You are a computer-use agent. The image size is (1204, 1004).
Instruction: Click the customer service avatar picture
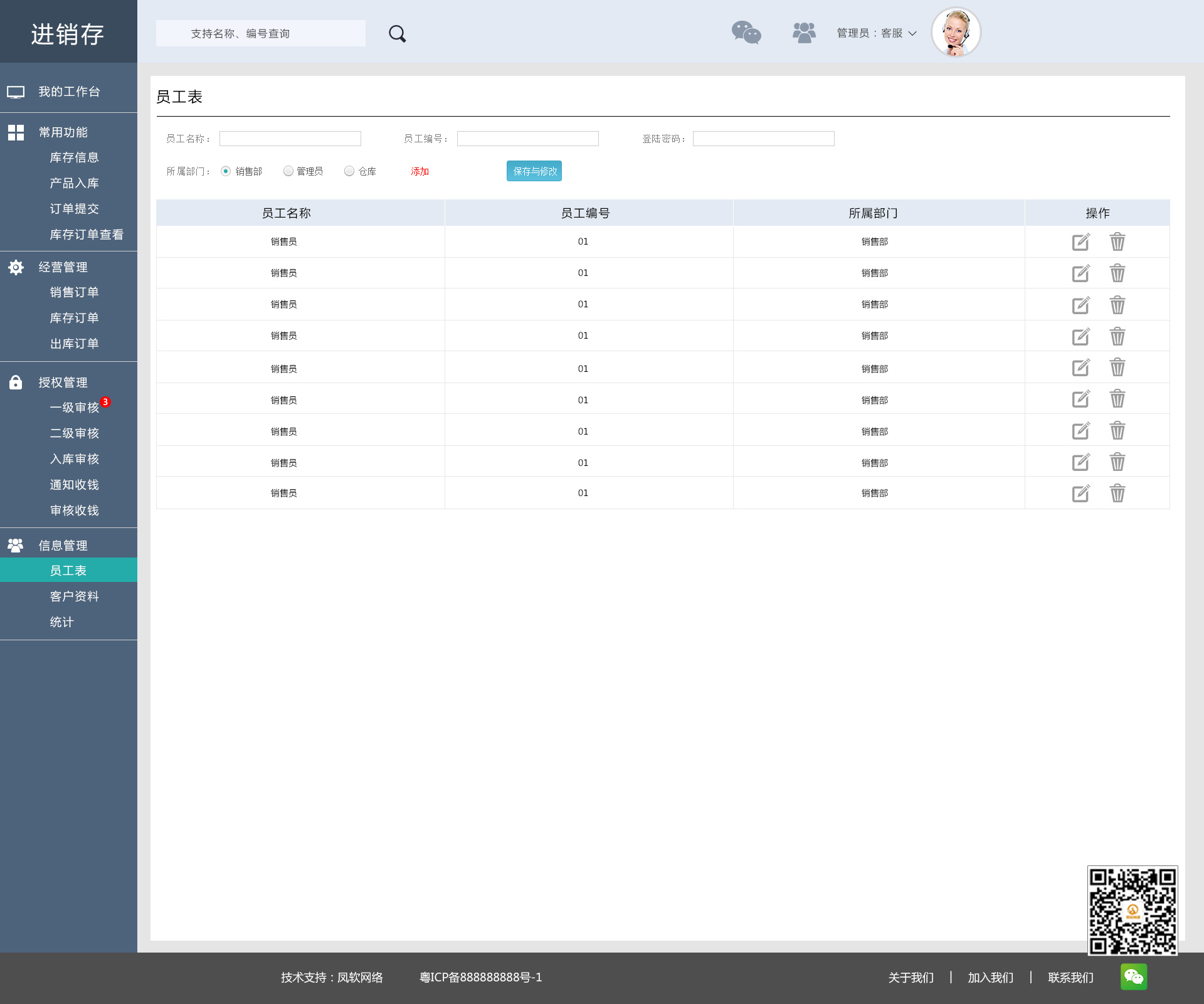(x=956, y=32)
